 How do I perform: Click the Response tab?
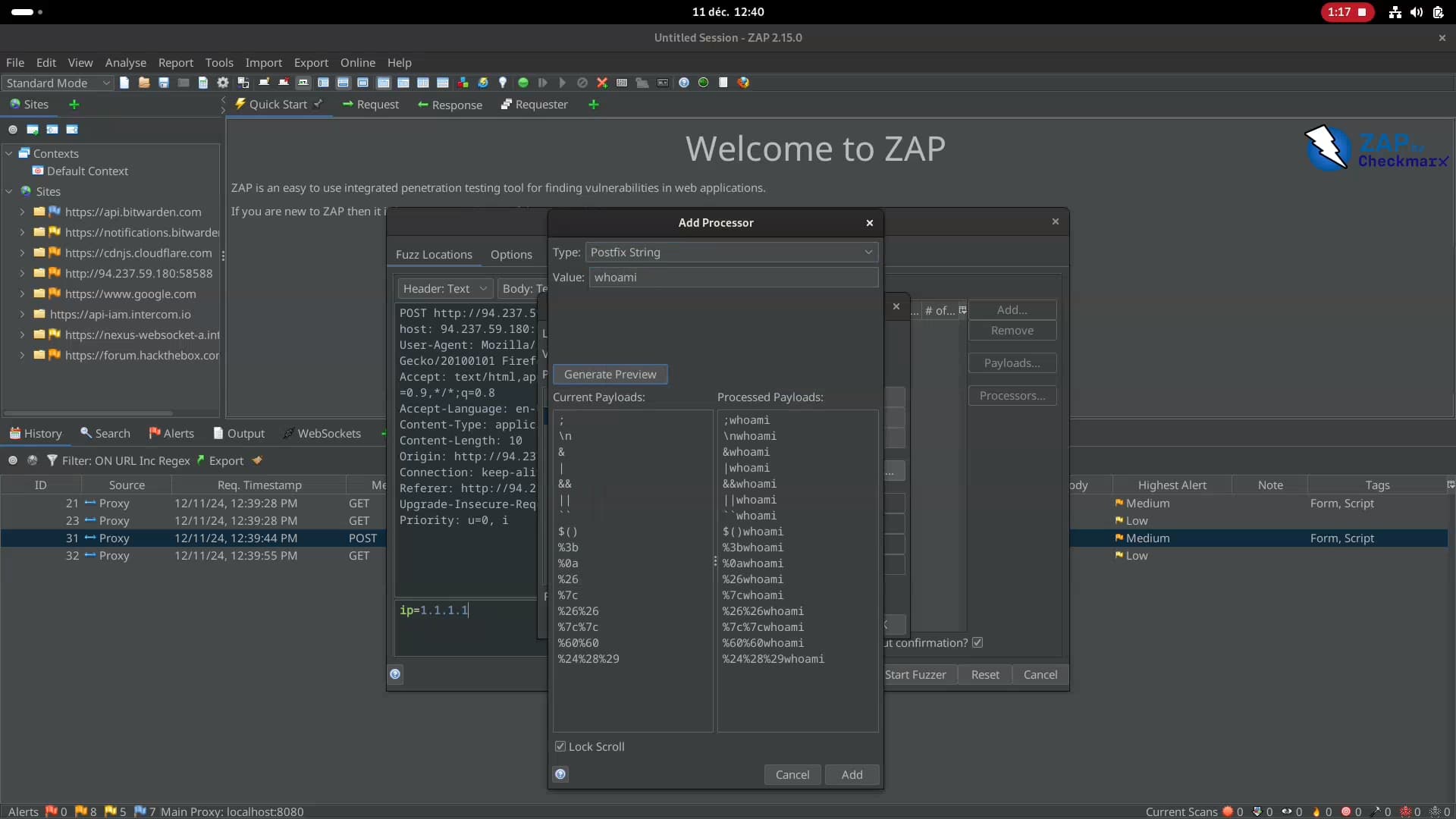[x=450, y=105]
